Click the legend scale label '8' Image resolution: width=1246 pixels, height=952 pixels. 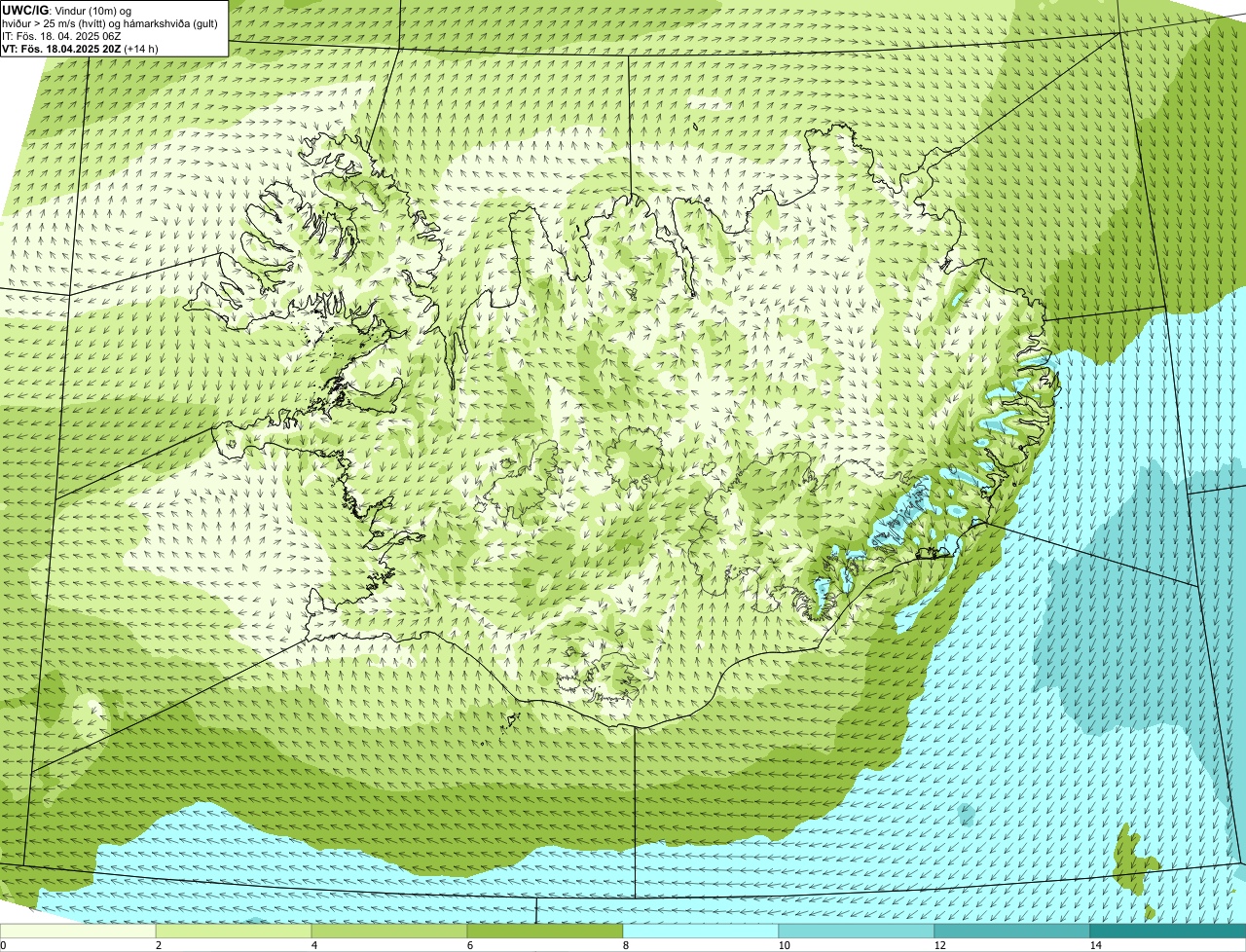pyautogui.click(x=626, y=945)
